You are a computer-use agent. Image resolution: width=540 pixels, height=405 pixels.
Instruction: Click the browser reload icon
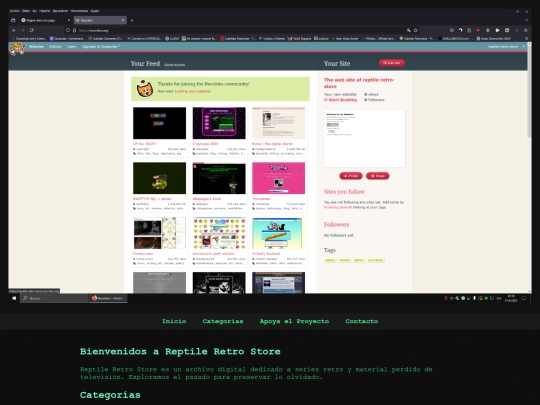32,30
